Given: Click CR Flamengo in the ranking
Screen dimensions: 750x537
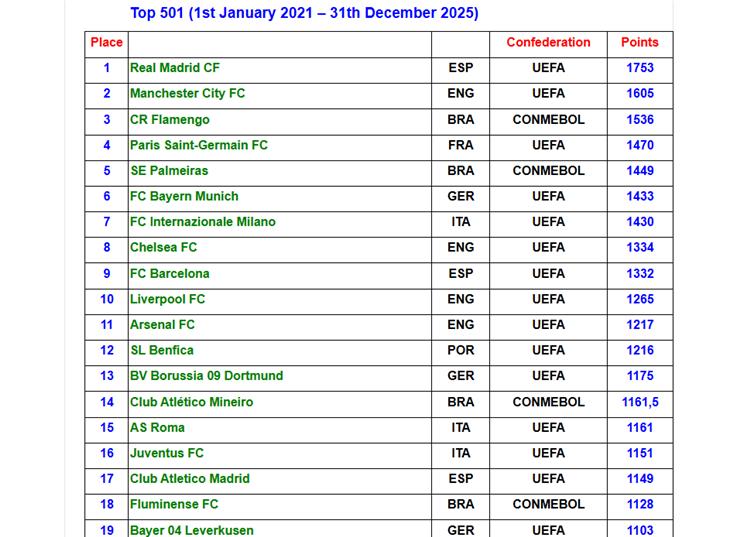Looking at the screenshot, I should click(x=170, y=120).
